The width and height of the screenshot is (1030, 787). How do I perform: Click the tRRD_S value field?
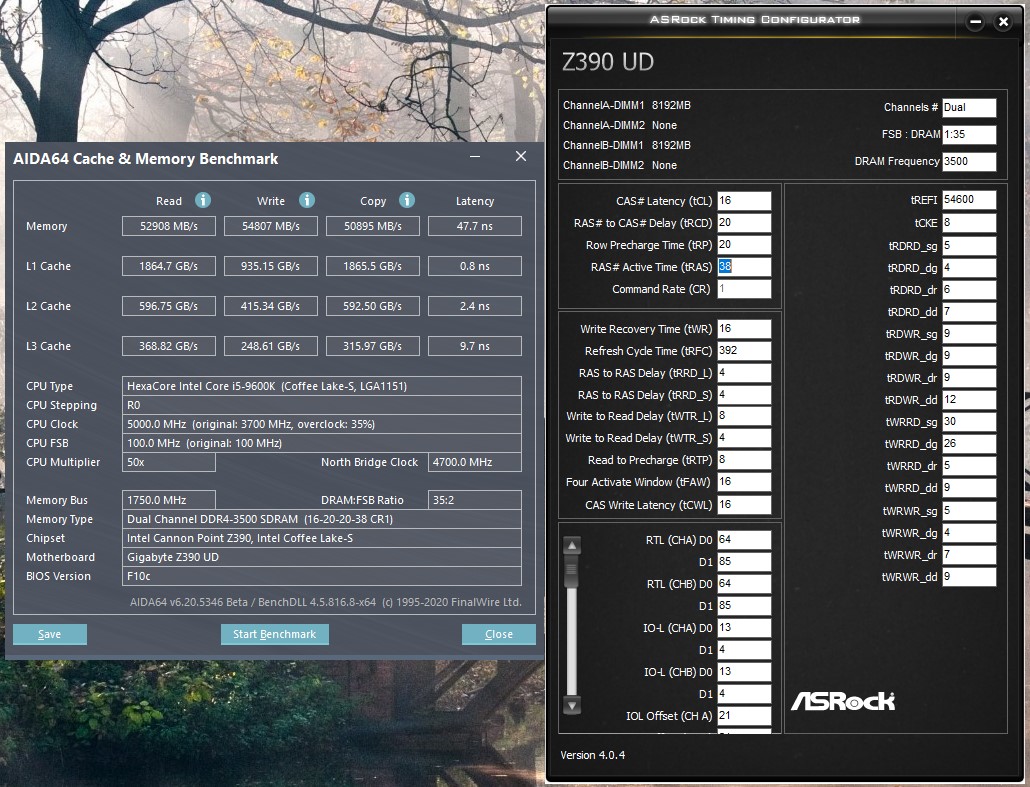[x=744, y=395]
